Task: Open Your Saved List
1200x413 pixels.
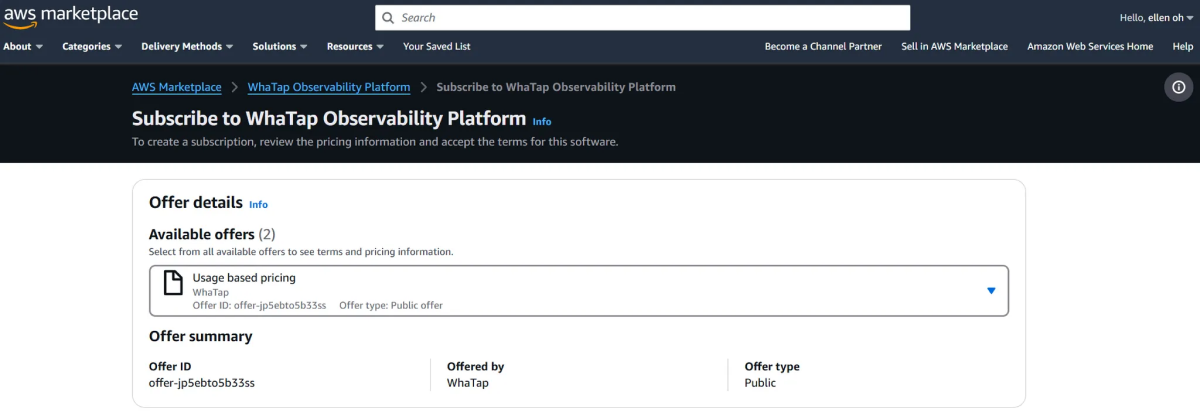Action: 436,46
